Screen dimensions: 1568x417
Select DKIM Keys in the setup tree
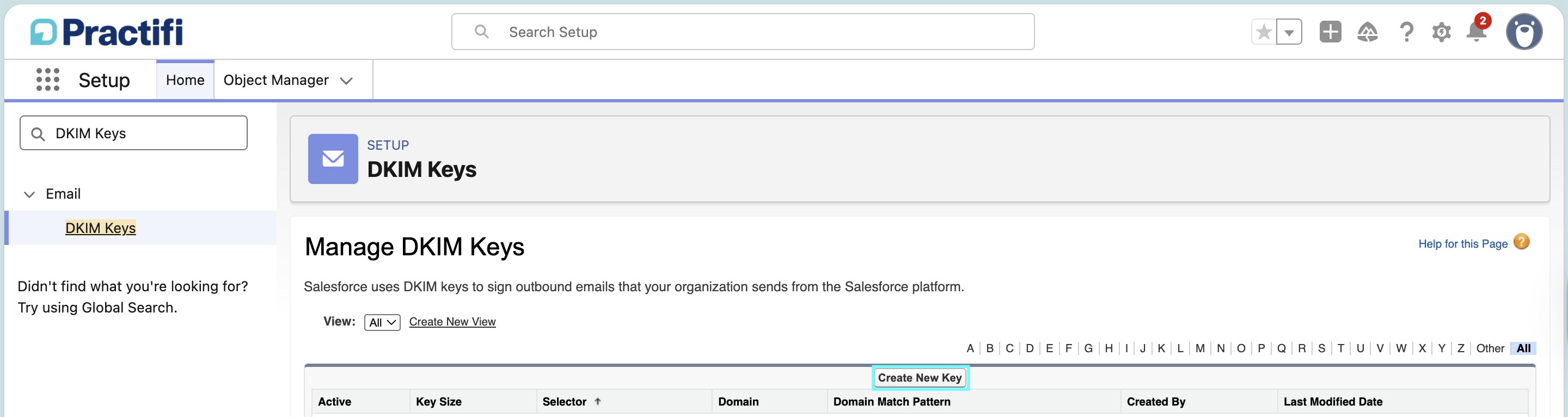[100, 228]
